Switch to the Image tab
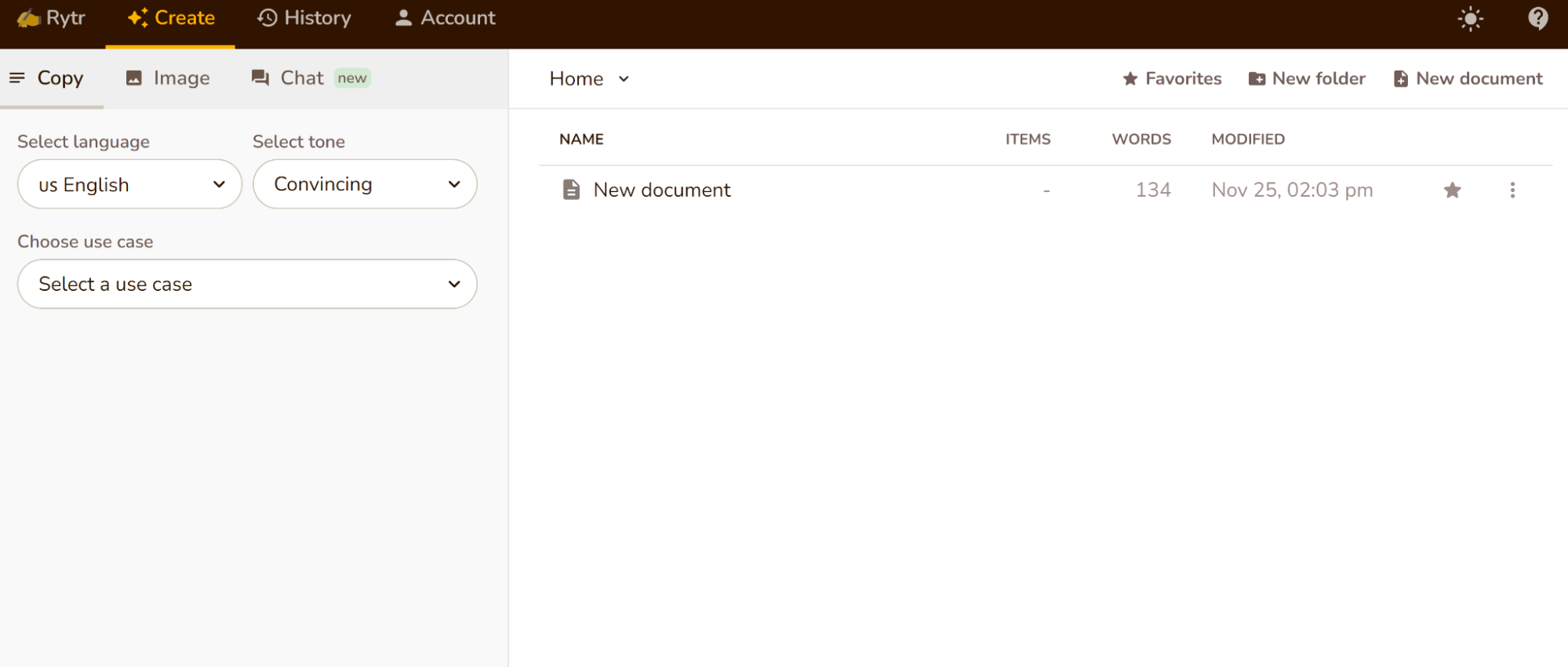1568x668 pixels. coord(168,78)
